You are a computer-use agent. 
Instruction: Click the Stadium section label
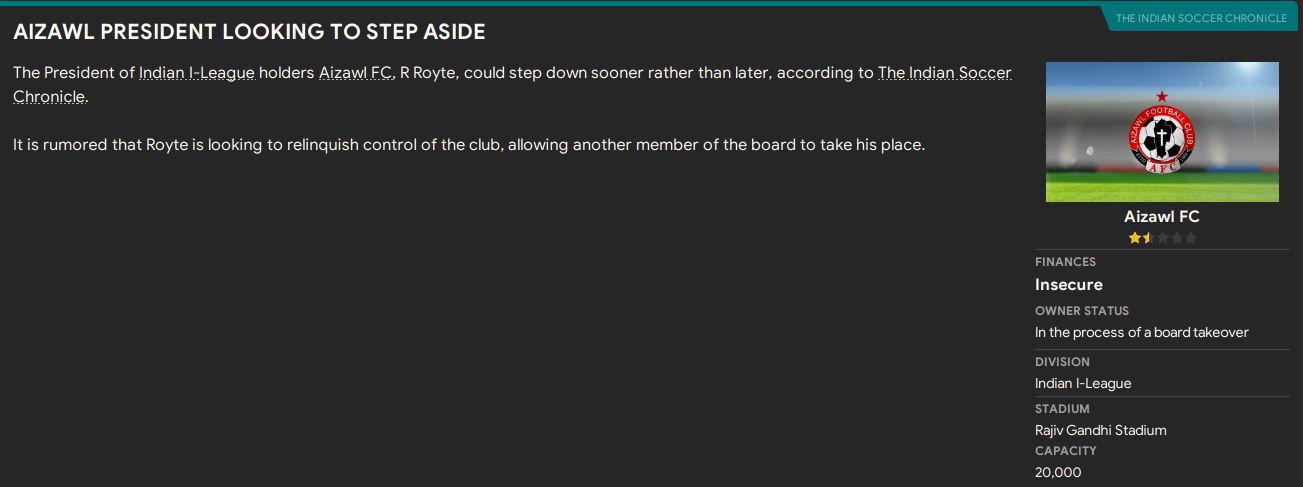tap(1062, 409)
